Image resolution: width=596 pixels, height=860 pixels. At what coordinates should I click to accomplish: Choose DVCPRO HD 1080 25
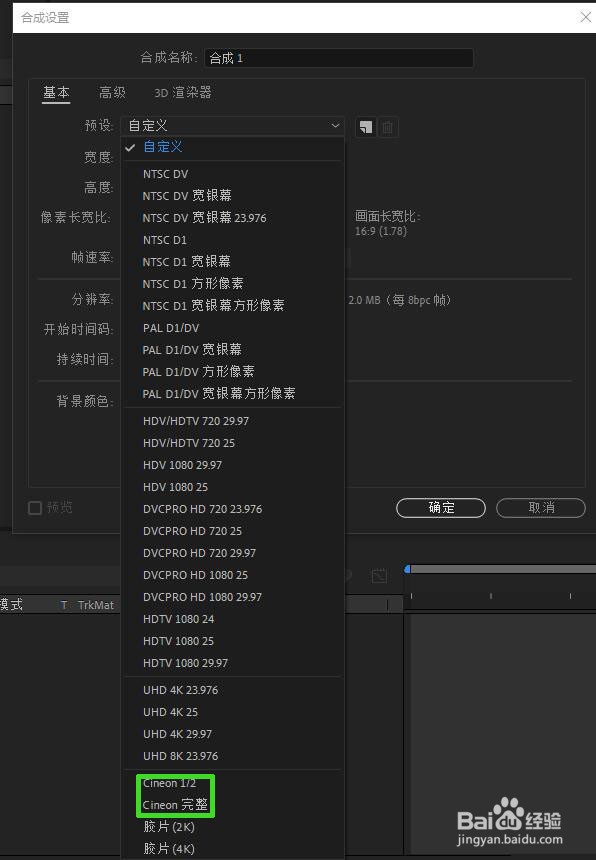[x=233, y=575]
